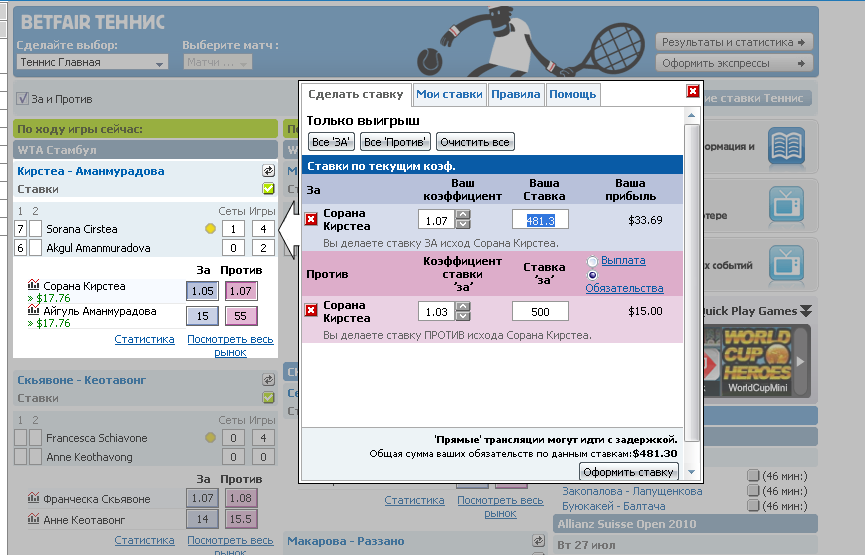Click the Обязательства link
The width and height of the screenshot is (865, 555).
click(624, 288)
